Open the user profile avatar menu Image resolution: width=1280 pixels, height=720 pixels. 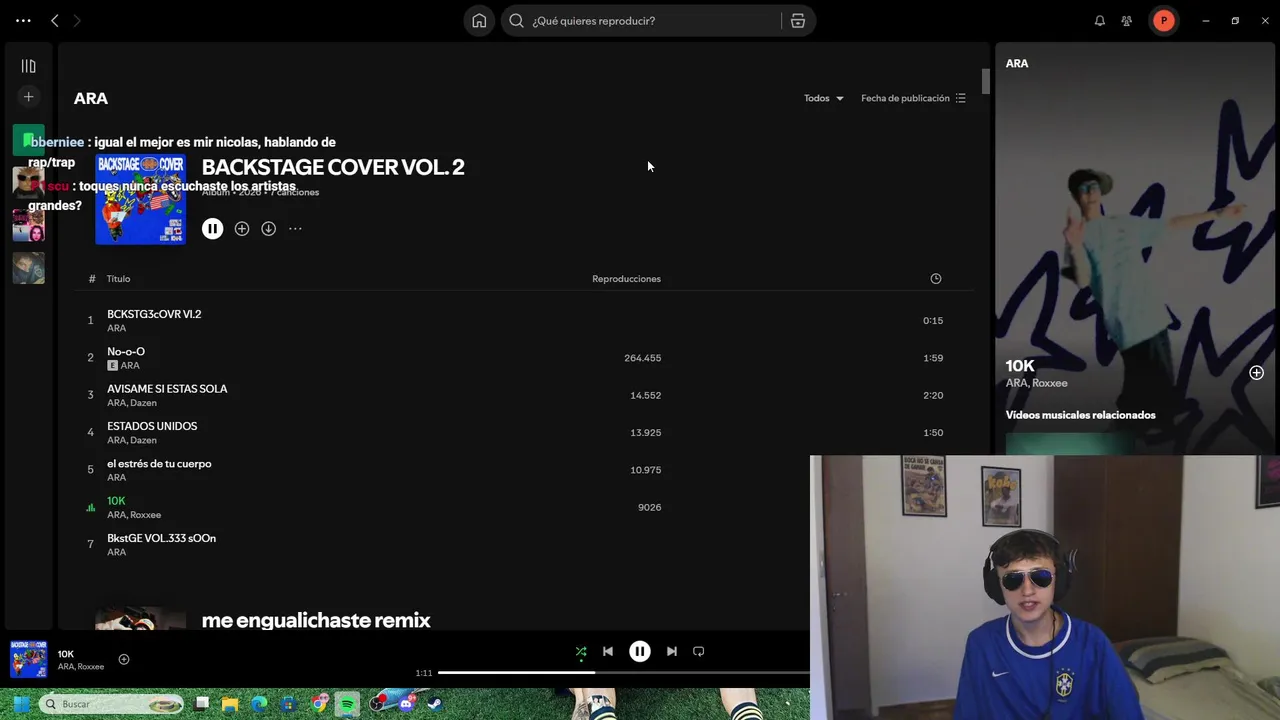[x=1164, y=20]
